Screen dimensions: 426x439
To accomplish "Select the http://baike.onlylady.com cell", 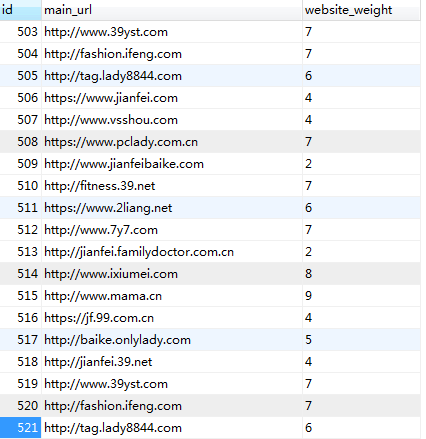I will (x=172, y=340).
